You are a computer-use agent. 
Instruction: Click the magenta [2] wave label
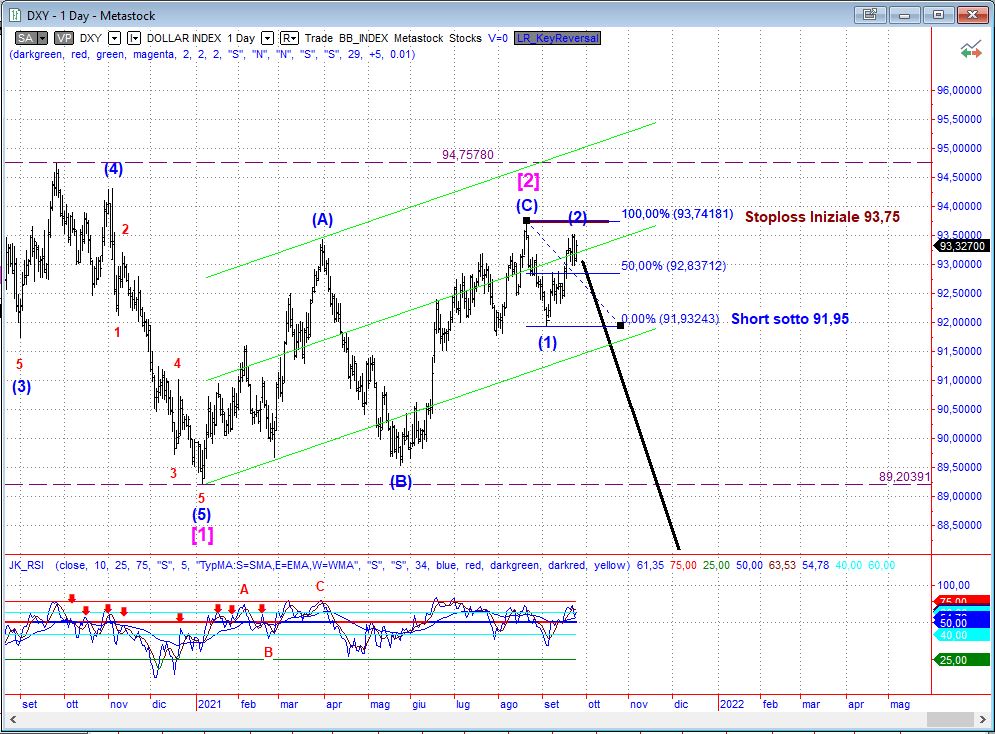tap(528, 181)
